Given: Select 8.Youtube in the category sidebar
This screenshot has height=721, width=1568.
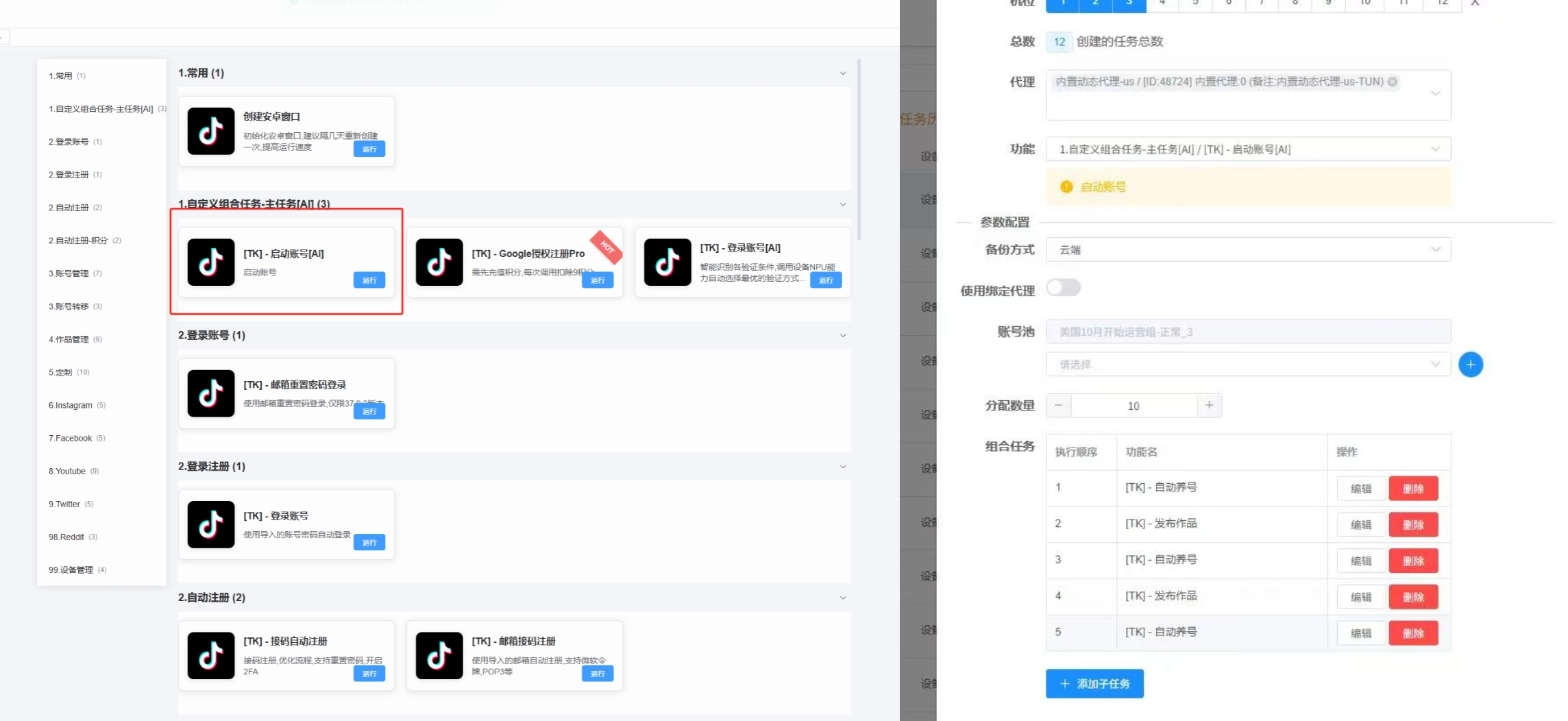Looking at the screenshot, I should click(67, 471).
